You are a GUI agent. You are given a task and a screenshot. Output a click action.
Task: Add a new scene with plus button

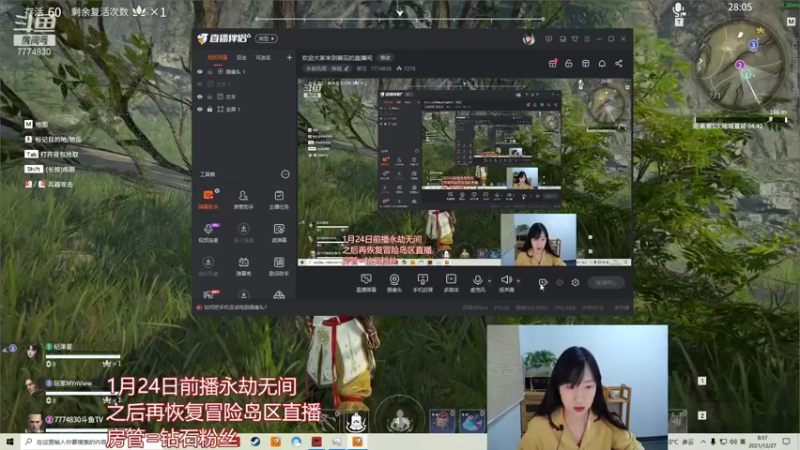[x=289, y=58]
